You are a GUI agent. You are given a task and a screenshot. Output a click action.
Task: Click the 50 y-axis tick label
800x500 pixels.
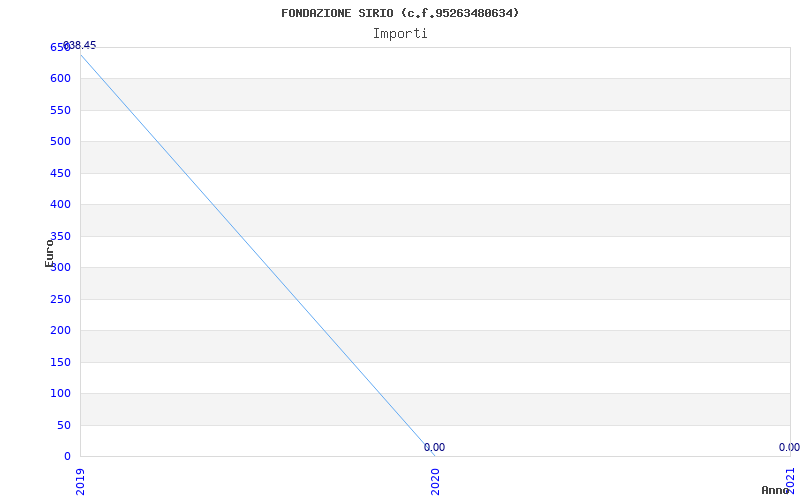pyautogui.click(x=64, y=425)
